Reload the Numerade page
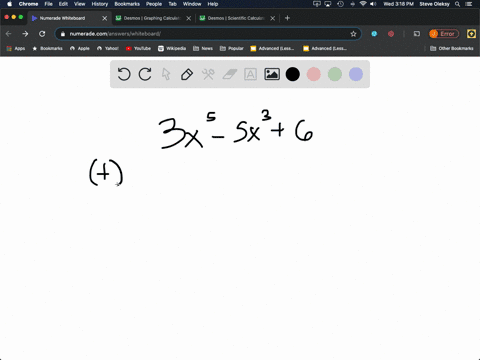The image size is (480, 360). pyautogui.click(x=42, y=34)
